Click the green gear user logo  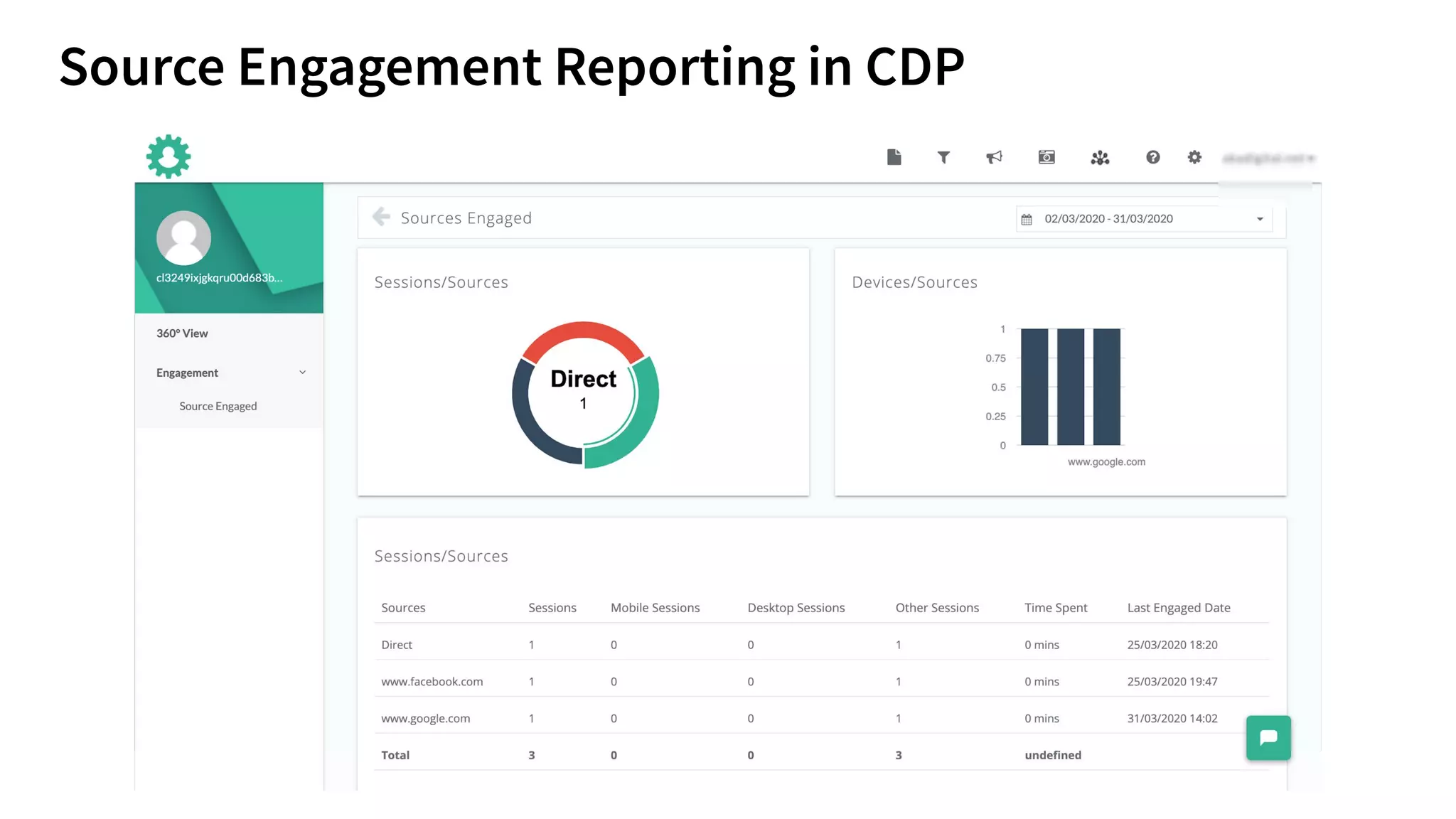168,156
